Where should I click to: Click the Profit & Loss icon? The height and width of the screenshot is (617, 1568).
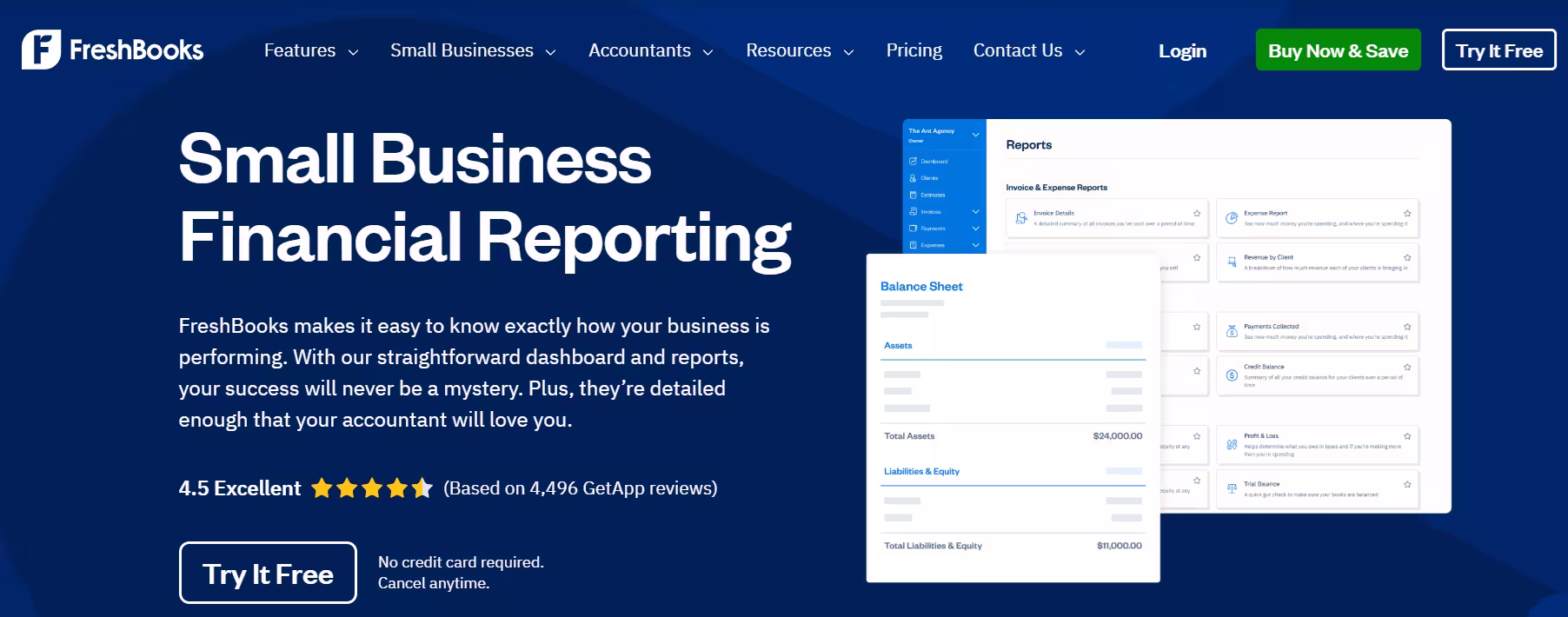pyautogui.click(x=1232, y=444)
